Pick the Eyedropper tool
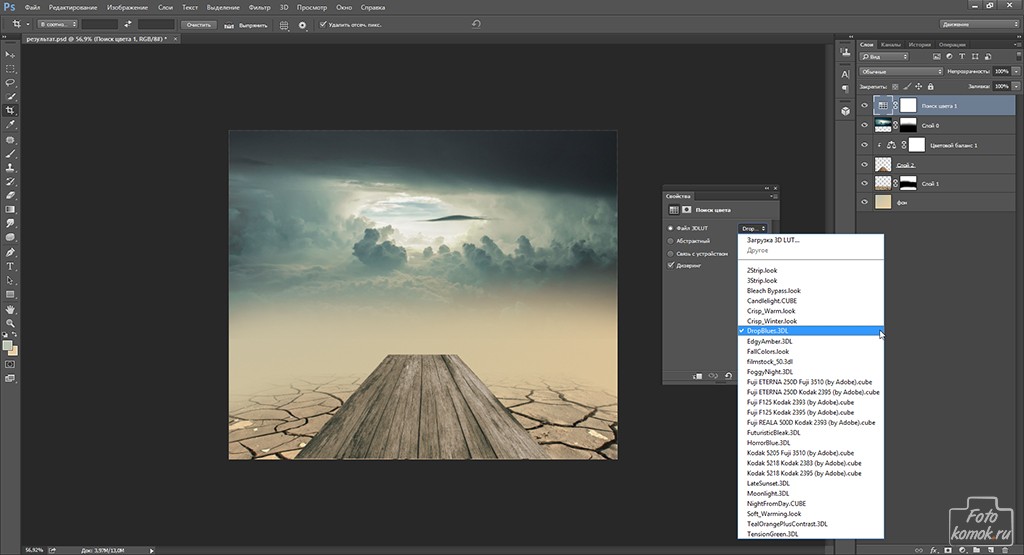 (x=11, y=125)
